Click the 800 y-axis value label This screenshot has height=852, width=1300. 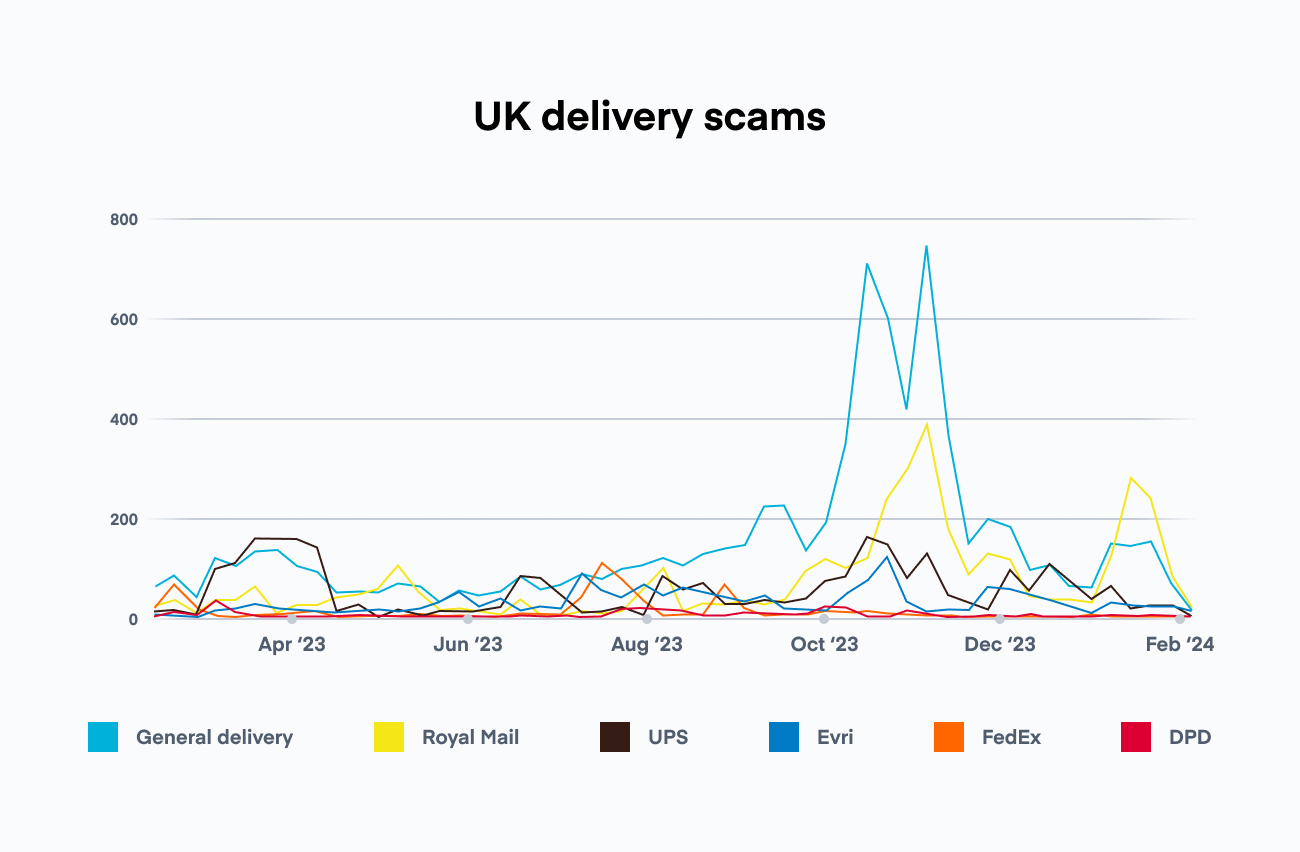124,219
